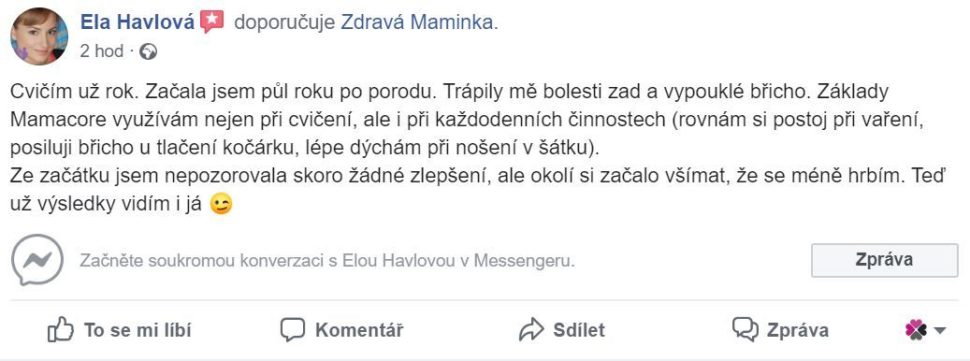Choose the Sdílet text label
970x361 pixels.
tap(579, 330)
